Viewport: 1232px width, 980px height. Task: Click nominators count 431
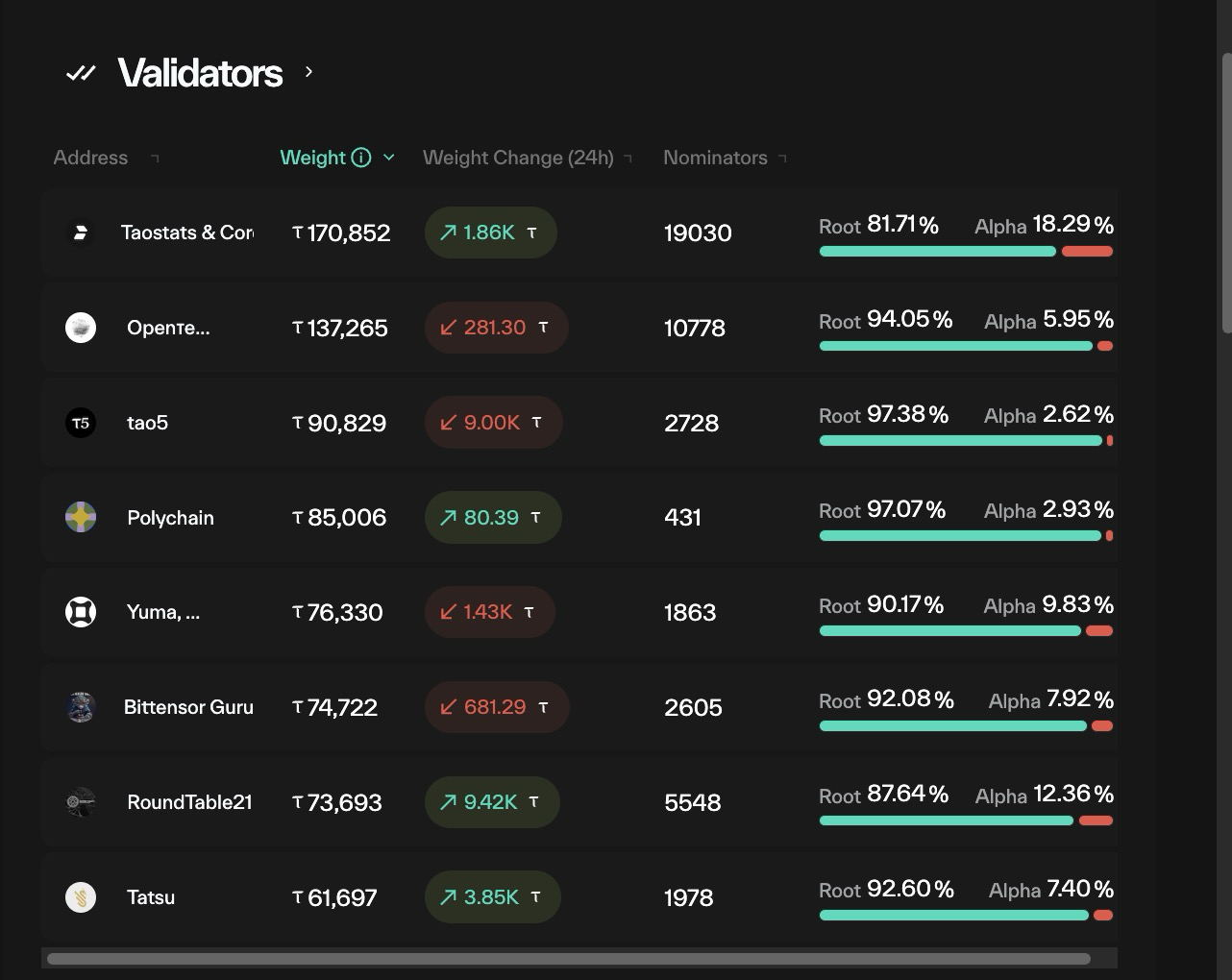[682, 518]
